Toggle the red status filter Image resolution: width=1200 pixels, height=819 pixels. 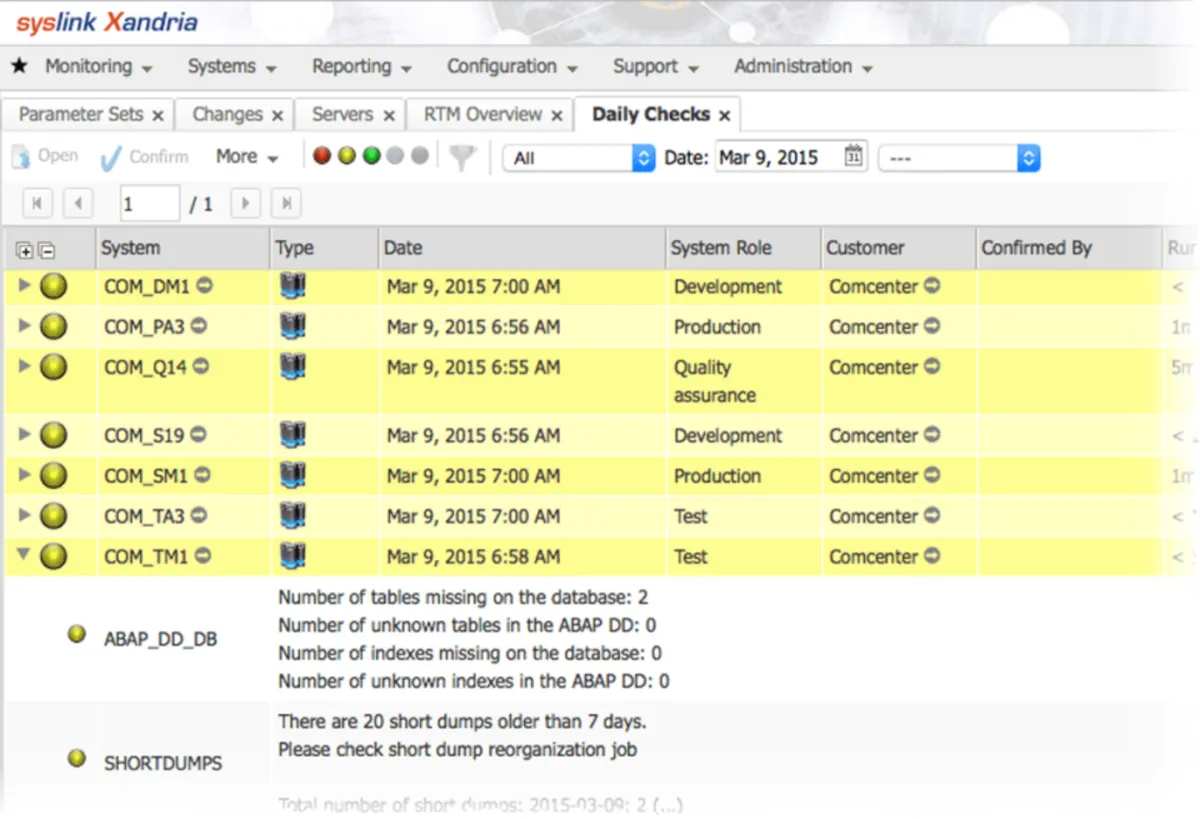tap(322, 156)
